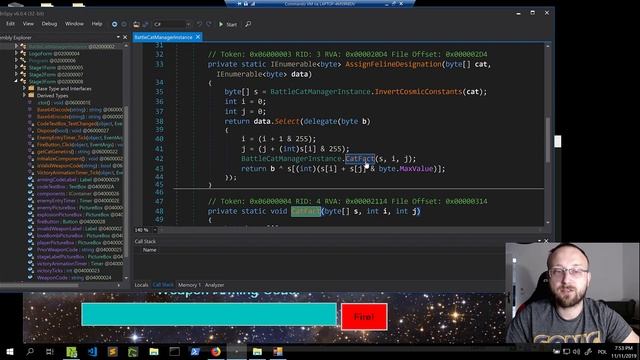
Task: Open Windows taskbar search
Action: [x=30, y=351]
